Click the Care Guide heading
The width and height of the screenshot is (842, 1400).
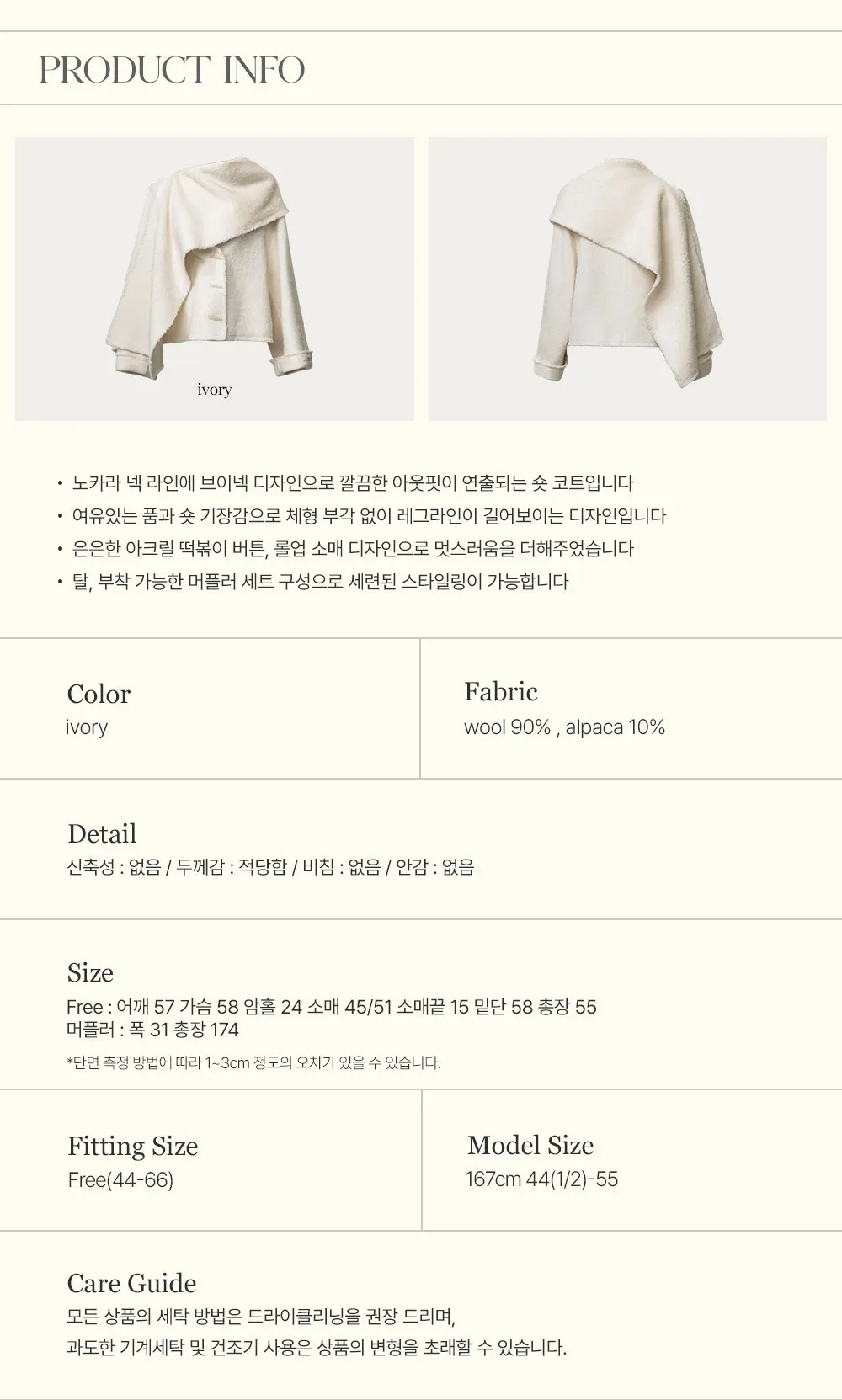[x=131, y=1284]
